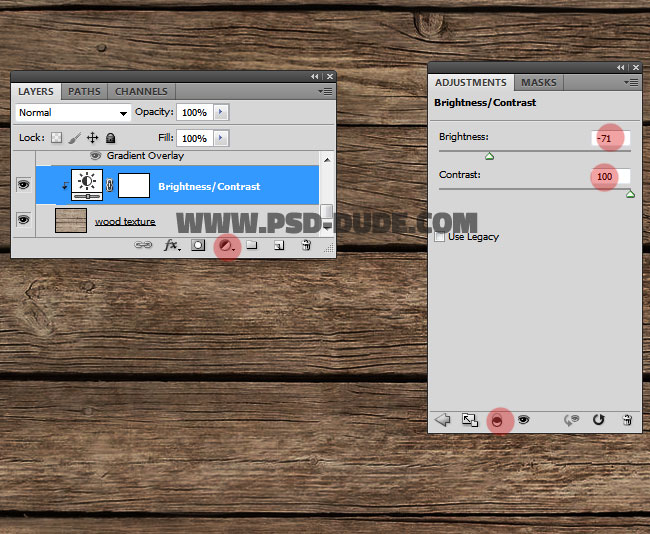Enable the Use Legacy checkbox
This screenshot has width=650, height=534.
coord(440,237)
